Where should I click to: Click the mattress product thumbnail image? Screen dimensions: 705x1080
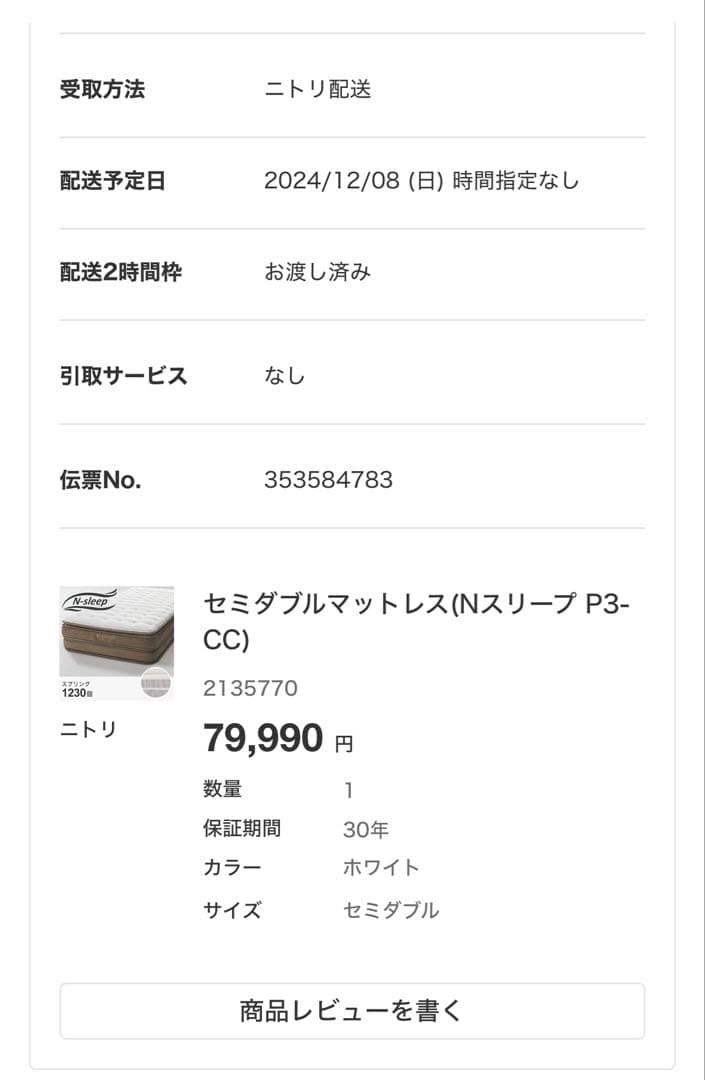pos(116,642)
